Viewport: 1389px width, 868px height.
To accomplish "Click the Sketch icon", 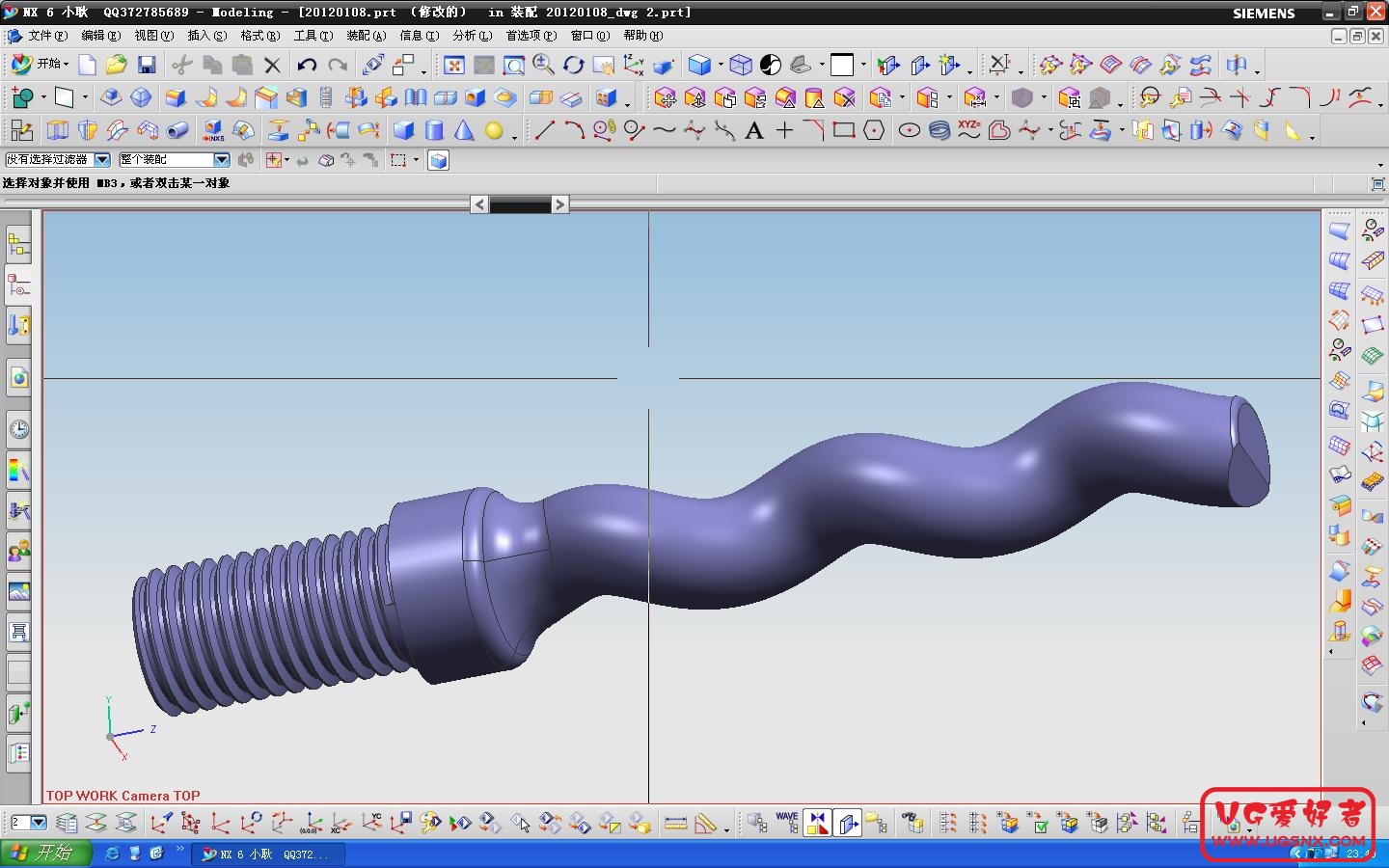I will pos(21,130).
